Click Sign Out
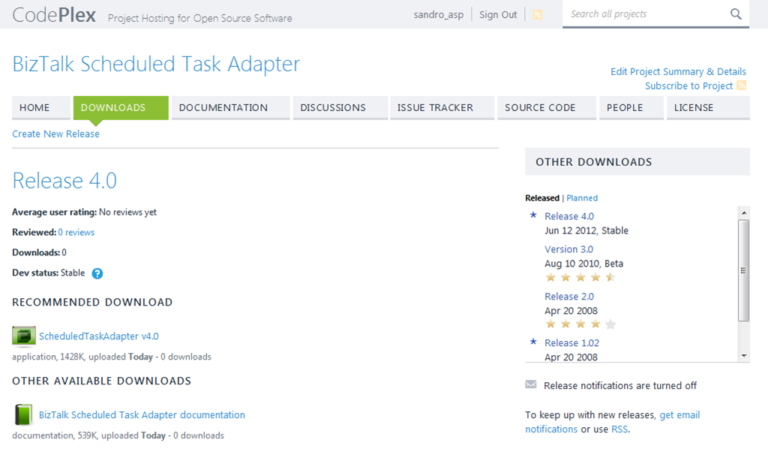The image size is (768, 458). tap(498, 15)
